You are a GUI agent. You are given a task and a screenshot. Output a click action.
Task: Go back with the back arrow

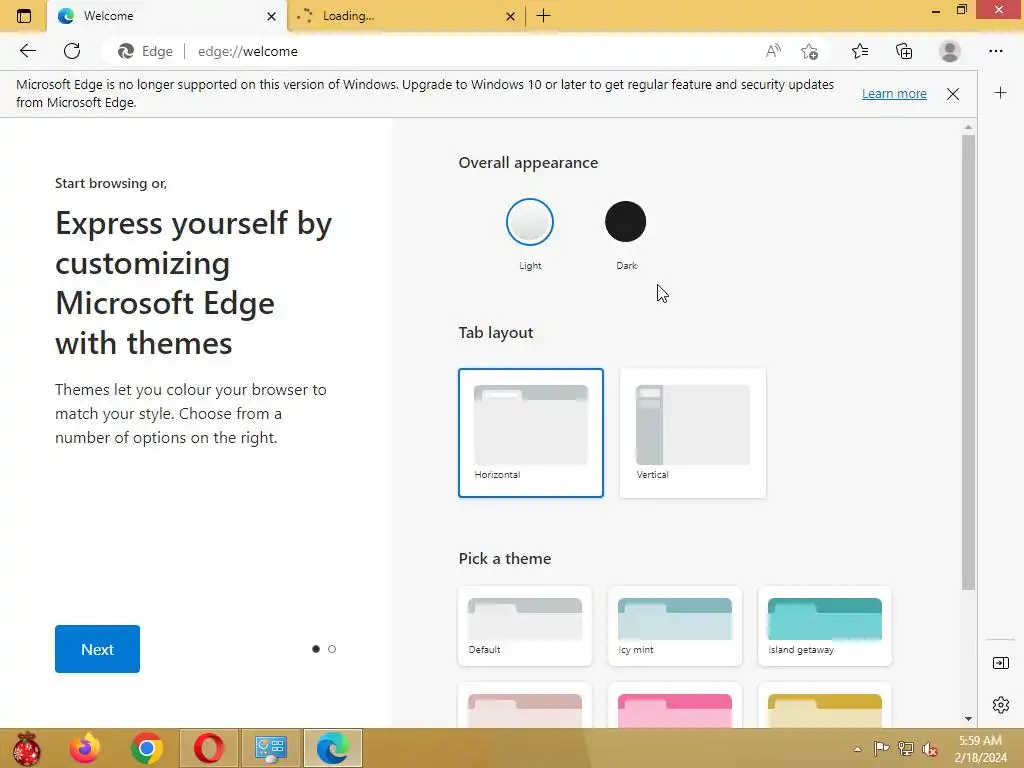(x=27, y=51)
